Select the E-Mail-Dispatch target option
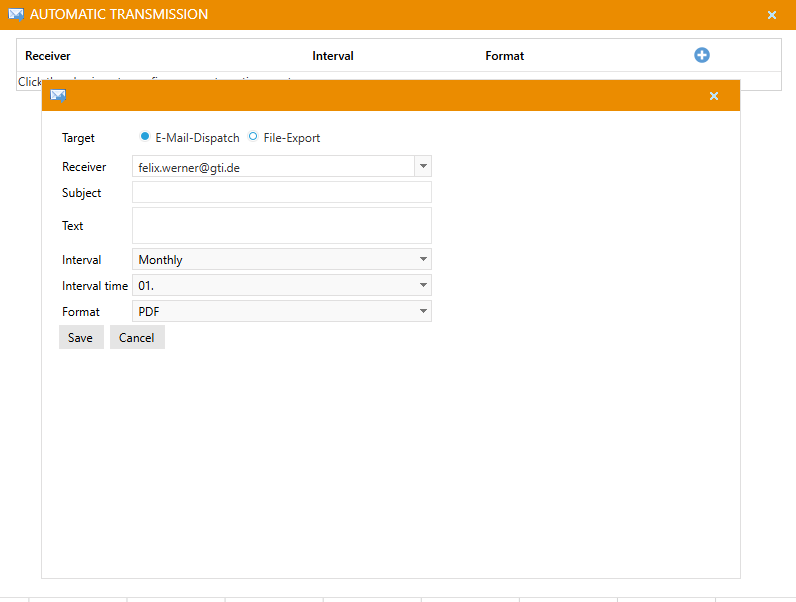 click(x=146, y=137)
